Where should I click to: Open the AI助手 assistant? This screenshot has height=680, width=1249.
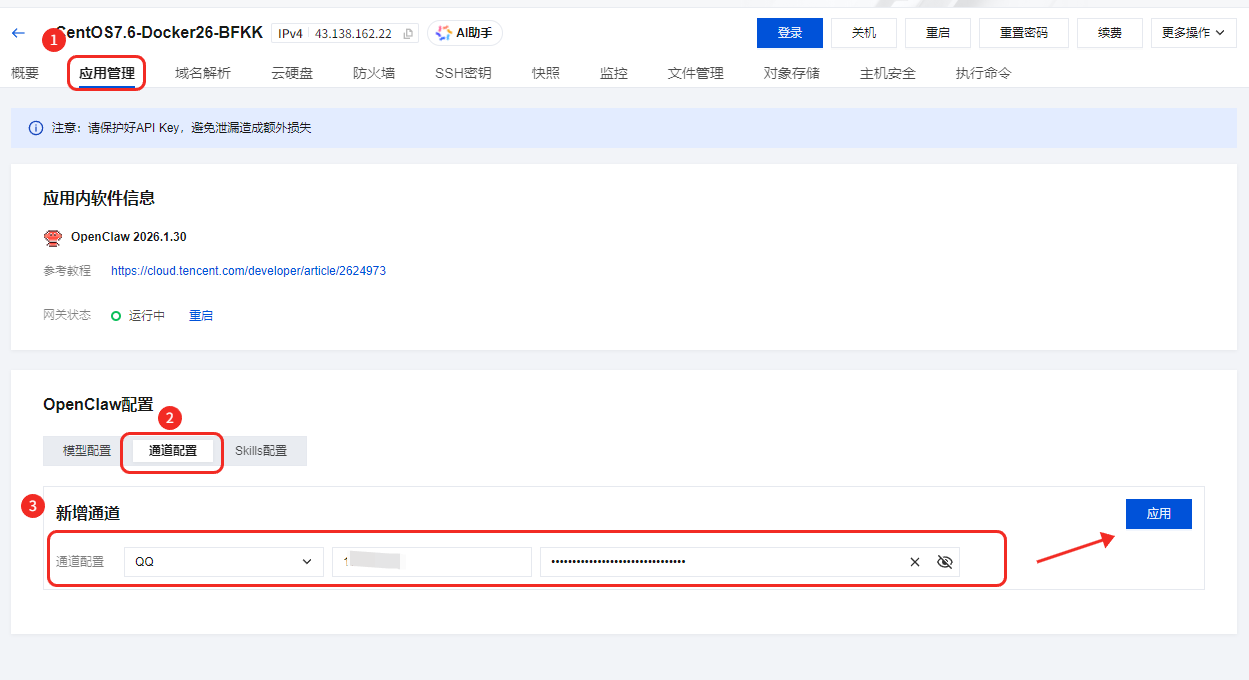[x=465, y=33]
